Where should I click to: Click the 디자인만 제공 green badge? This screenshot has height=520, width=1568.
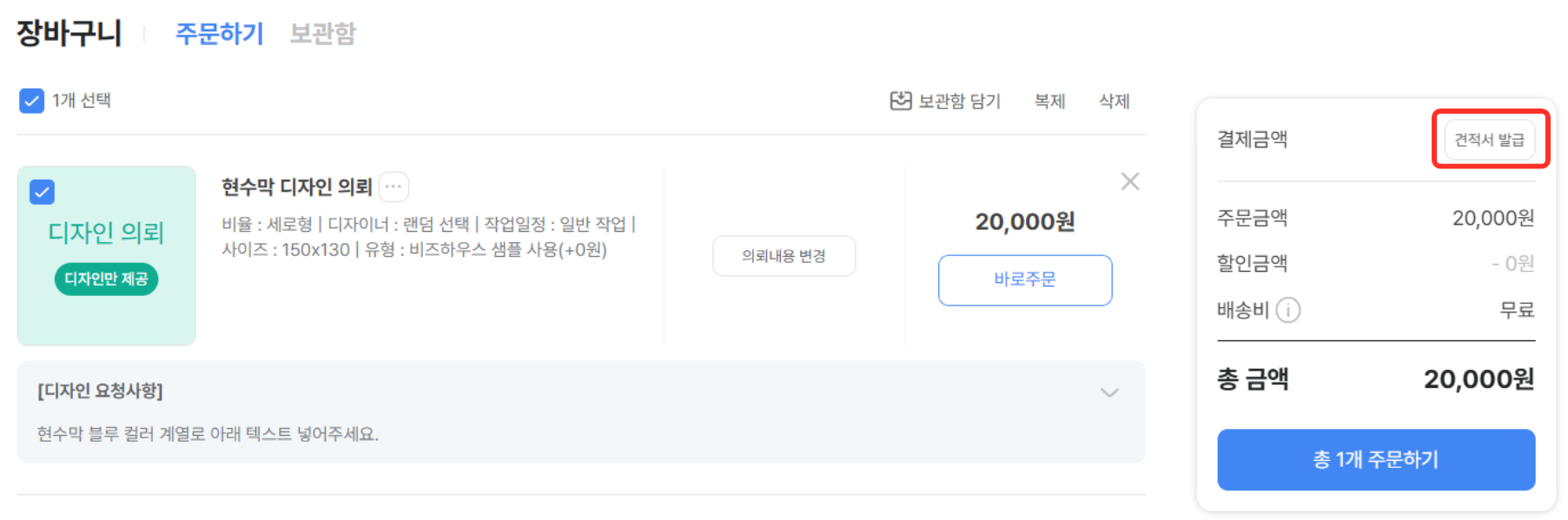click(x=106, y=279)
